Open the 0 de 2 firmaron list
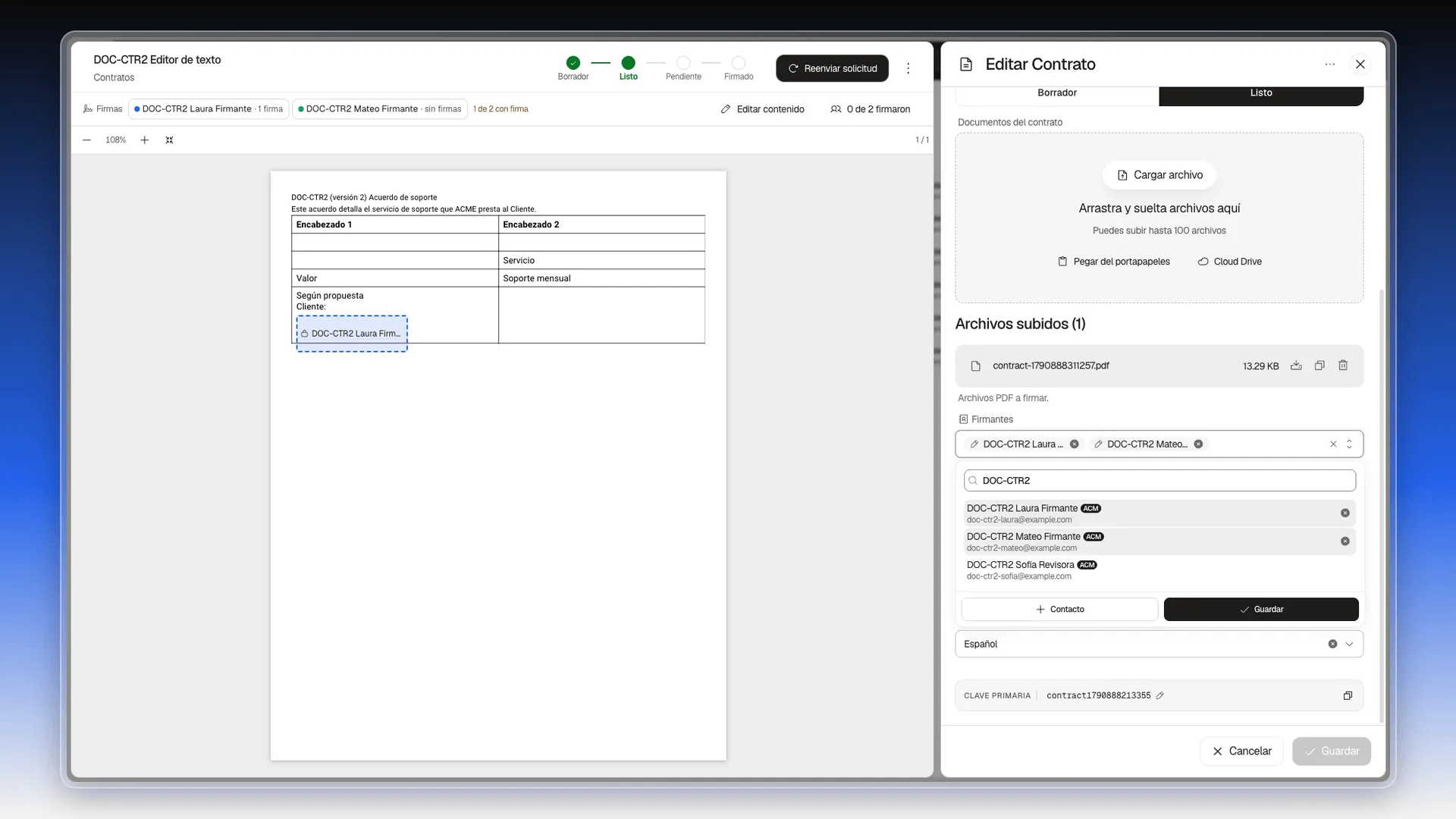Screen dimensions: 1456x819 pyautogui.click(x=870, y=109)
